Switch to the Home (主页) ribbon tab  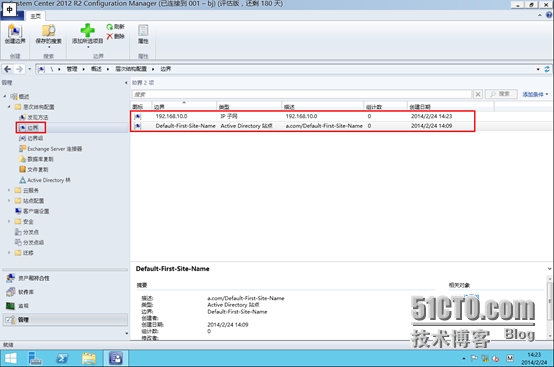tap(35, 16)
